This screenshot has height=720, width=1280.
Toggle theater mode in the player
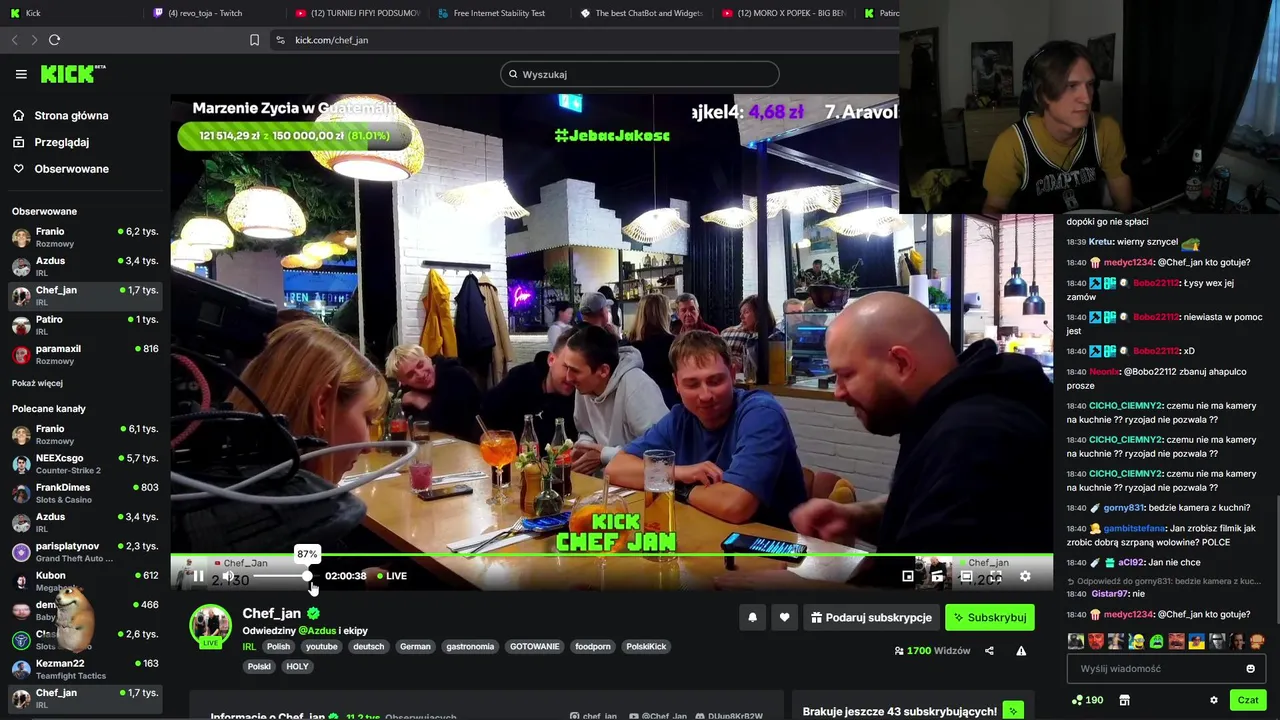tap(966, 576)
